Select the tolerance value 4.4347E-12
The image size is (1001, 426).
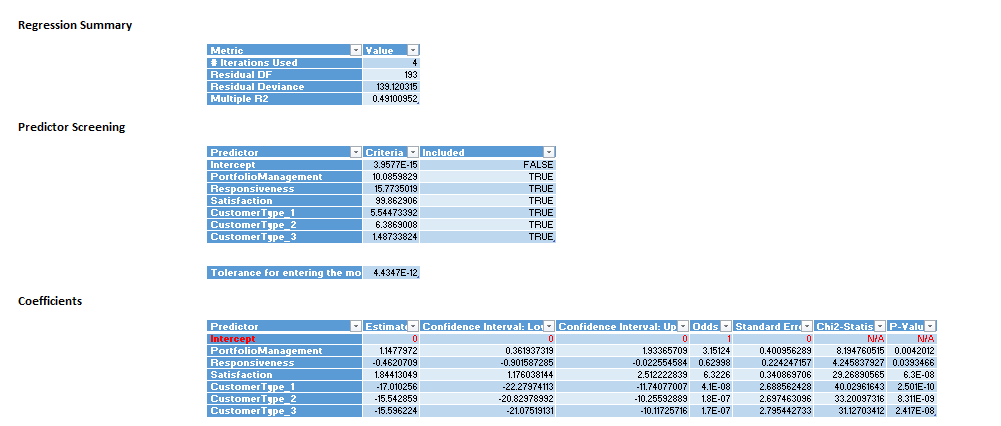391,273
